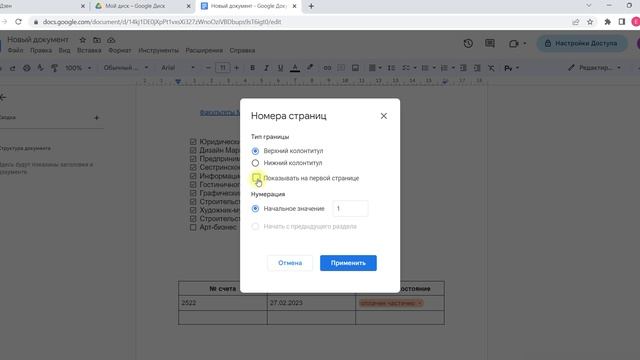Open the status dropdown chip in the table
The image size is (640, 360).
[391, 303]
